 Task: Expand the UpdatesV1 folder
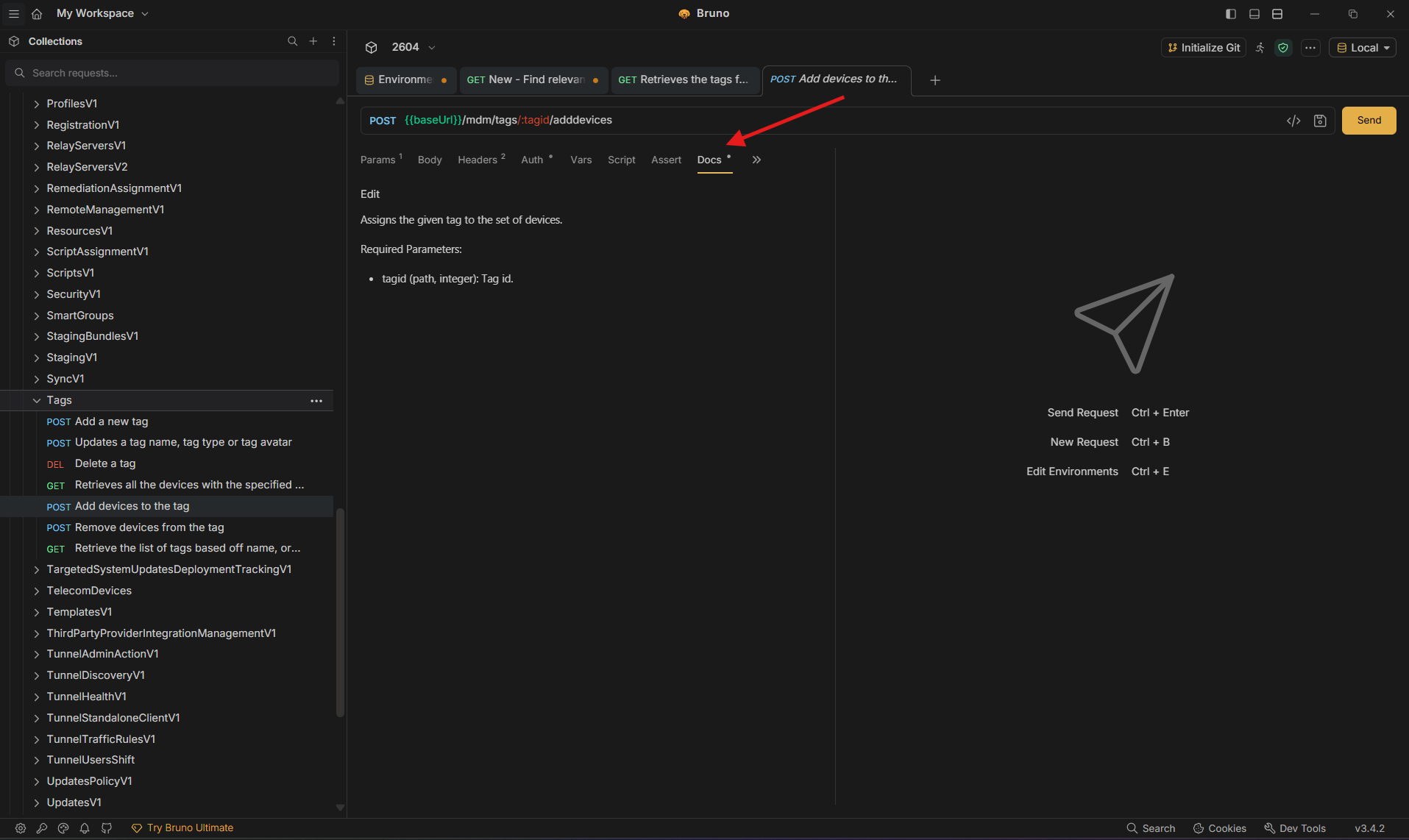(x=36, y=803)
